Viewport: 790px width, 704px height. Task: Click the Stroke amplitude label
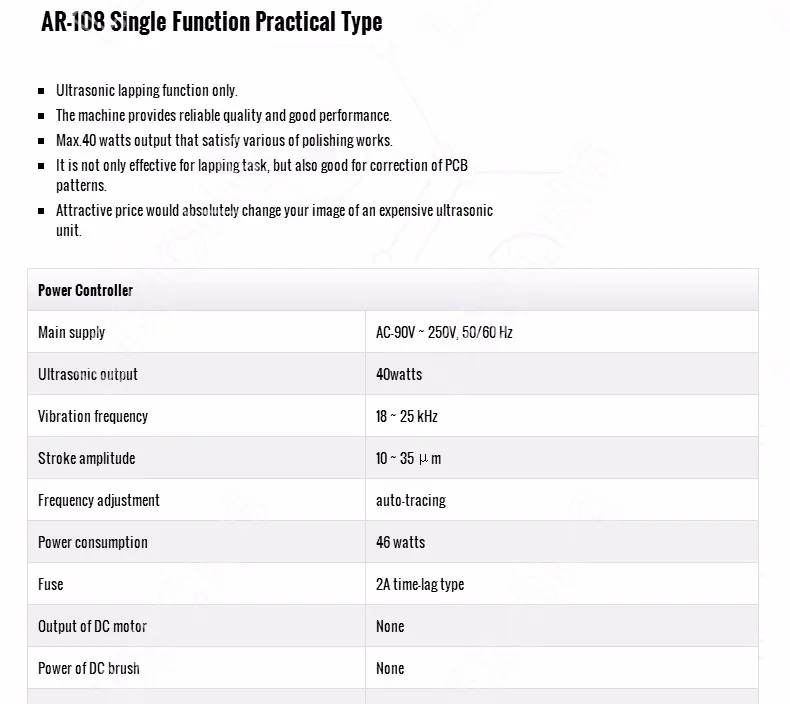[x=87, y=459]
